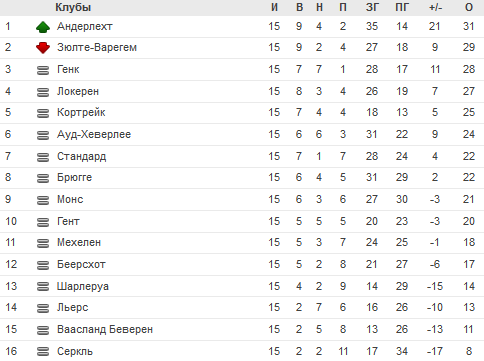Click the unchanged position icon beside Серкль
Viewport: 484px width, 361px height.
tap(43, 351)
